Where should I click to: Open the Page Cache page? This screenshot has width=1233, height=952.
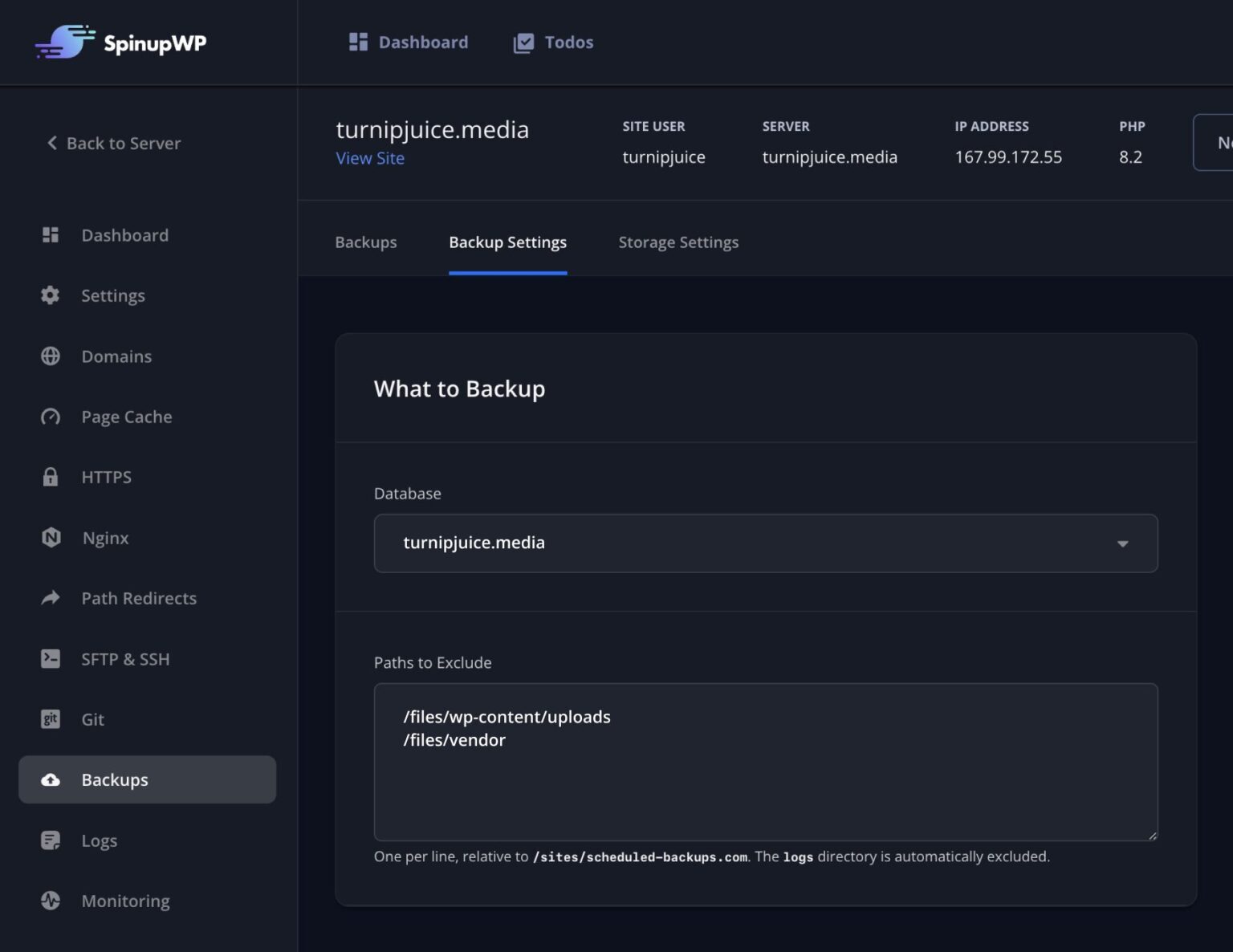coord(147,417)
